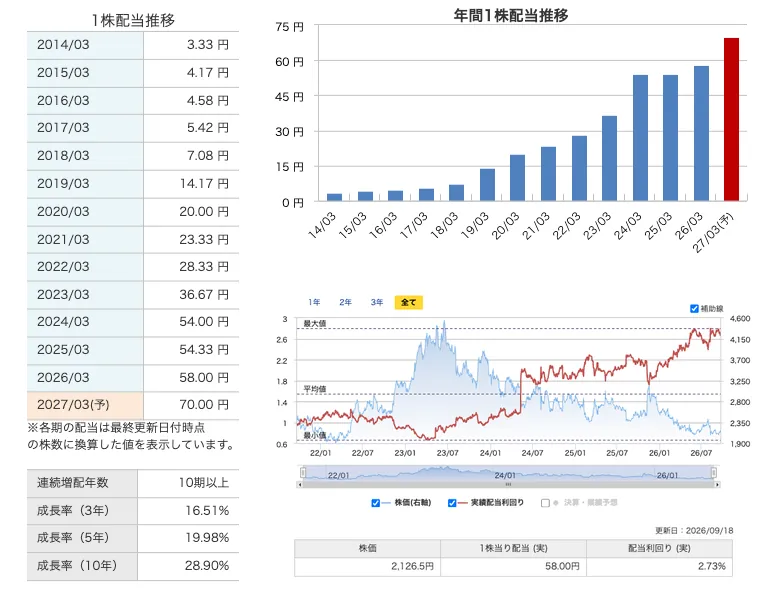Click the right arrow of navigator scrollbar
The height and width of the screenshot is (591, 778).
[717, 484]
